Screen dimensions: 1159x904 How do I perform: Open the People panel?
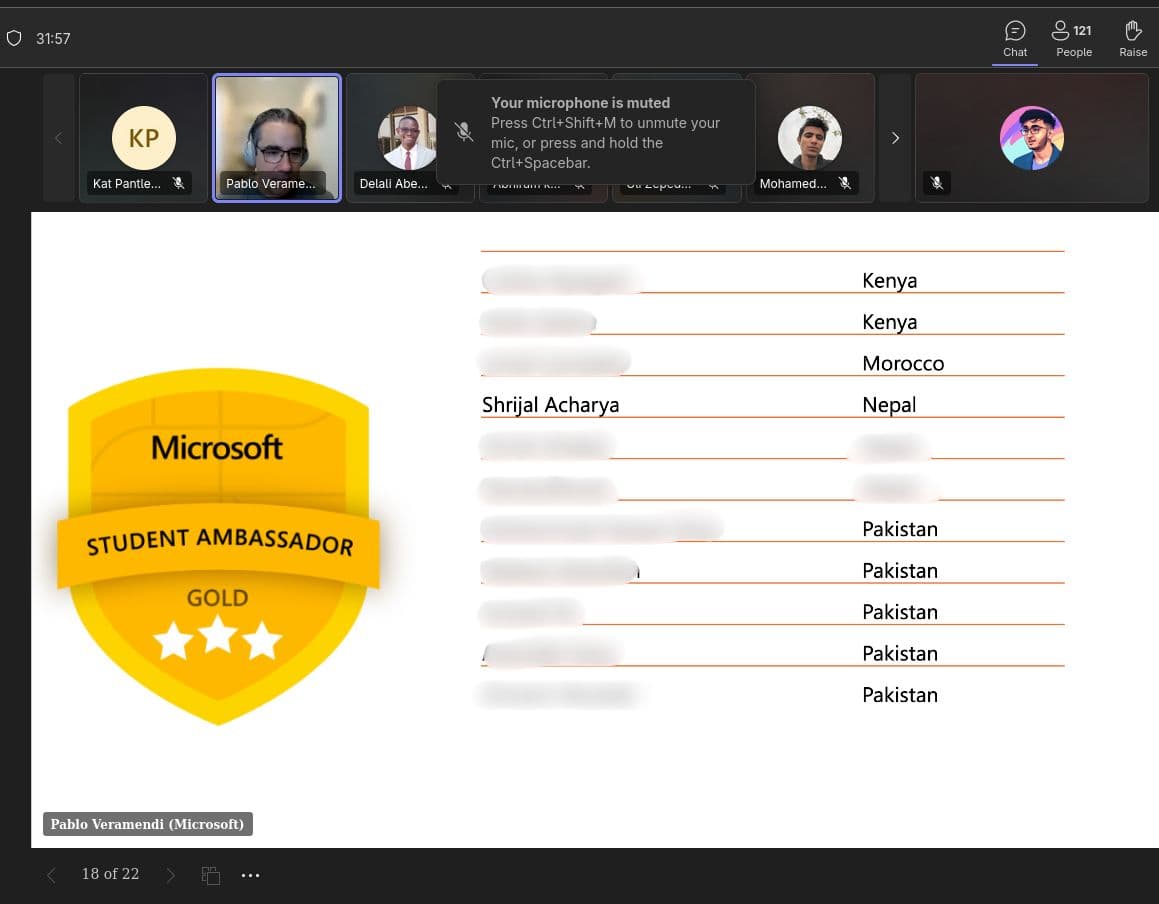1073,38
